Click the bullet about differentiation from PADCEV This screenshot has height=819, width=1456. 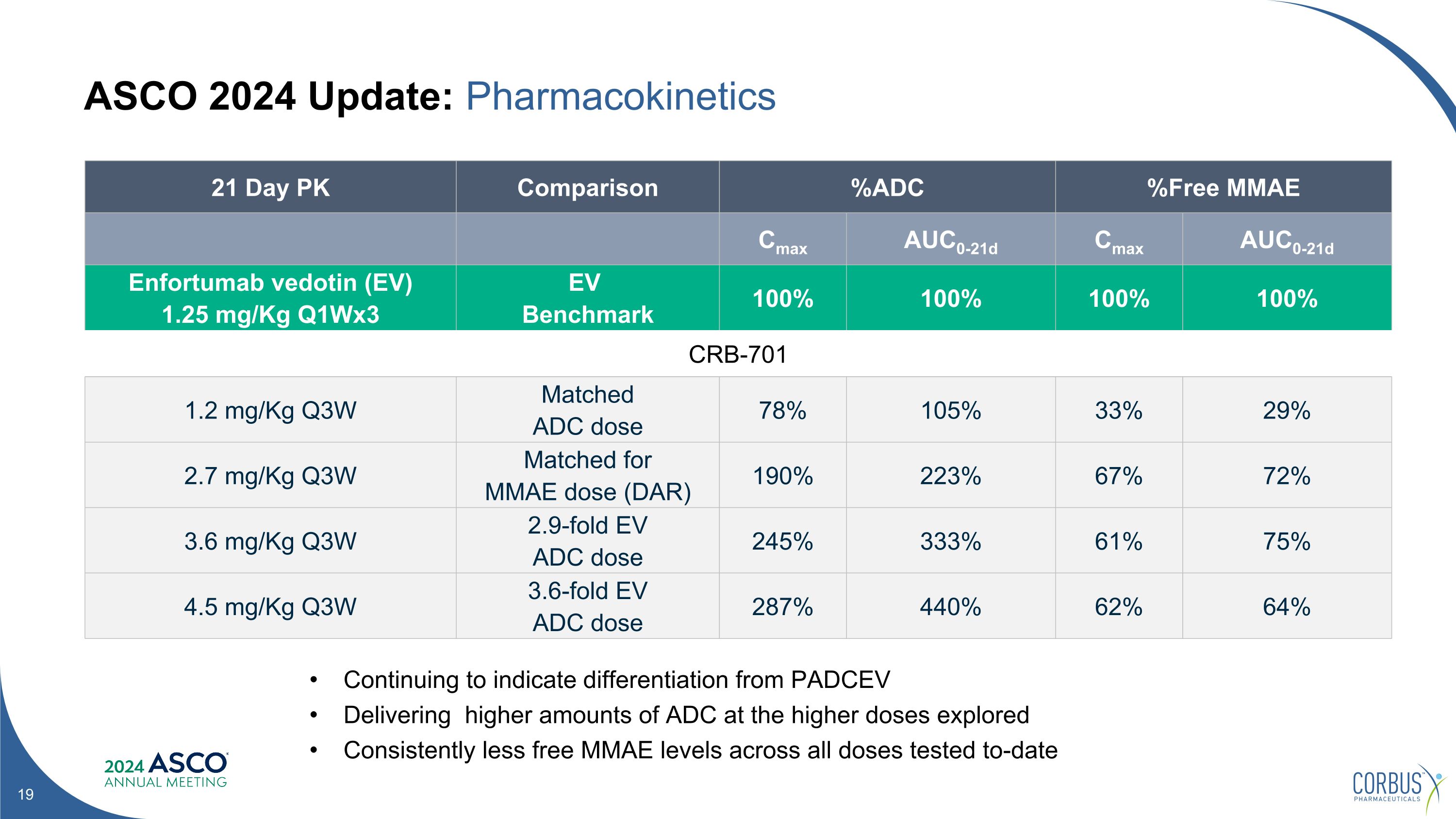click(x=616, y=679)
